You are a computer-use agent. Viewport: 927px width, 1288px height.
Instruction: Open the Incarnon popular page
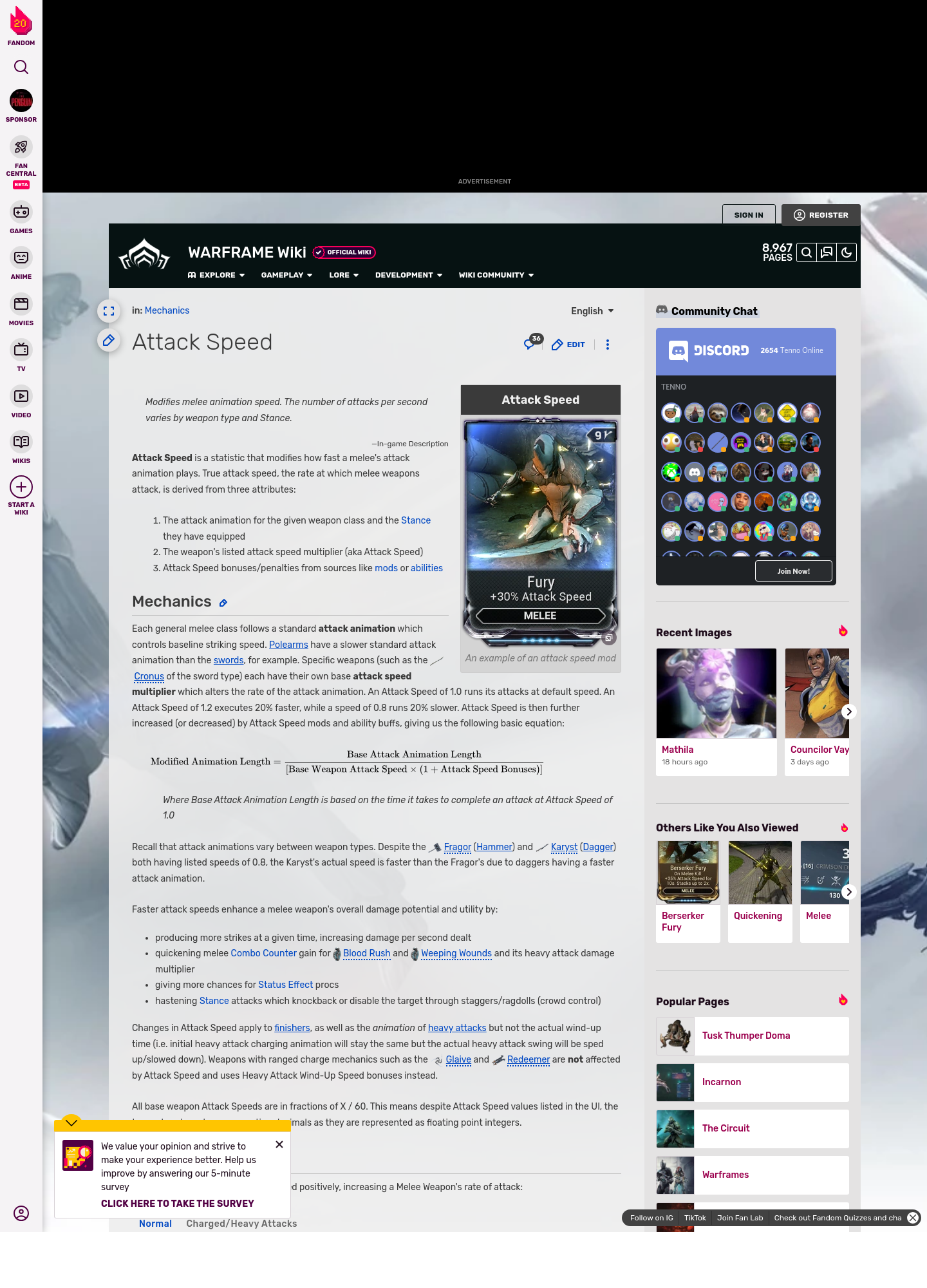pyautogui.click(x=753, y=1082)
